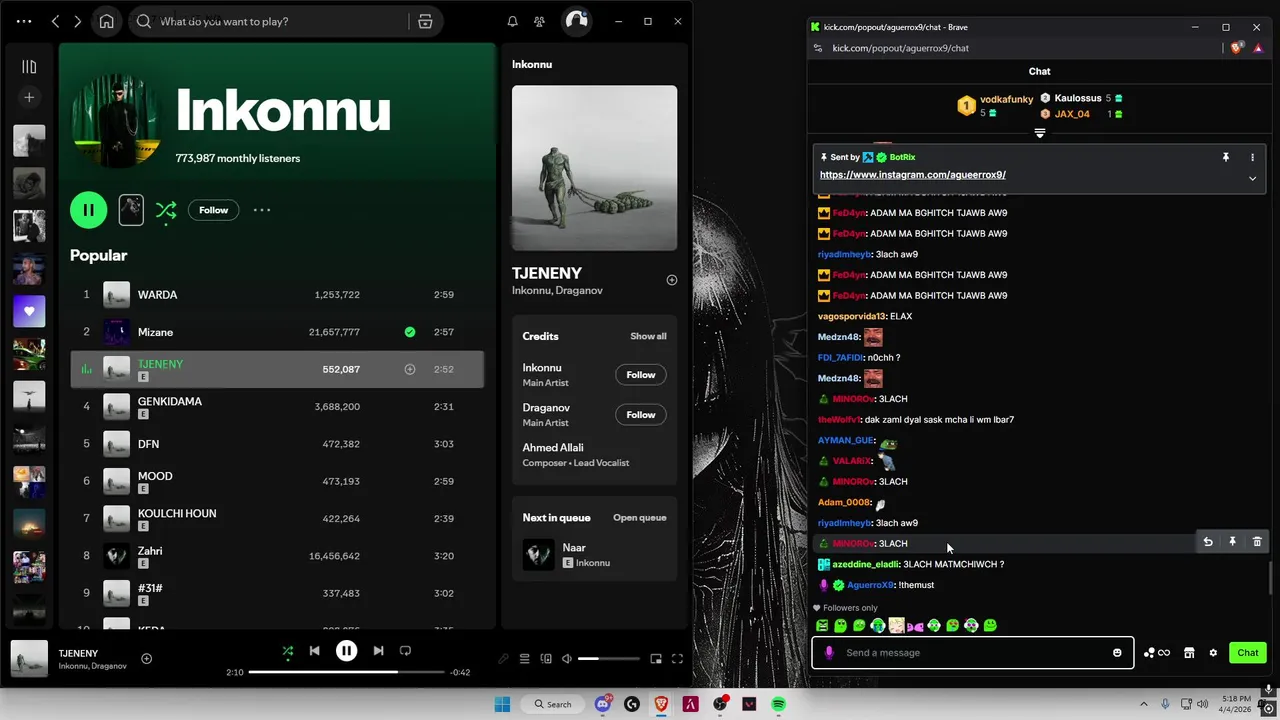Mute Spotify volume speaker icon
Image resolution: width=1280 pixels, height=720 pixels.
(x=567, y=659)
